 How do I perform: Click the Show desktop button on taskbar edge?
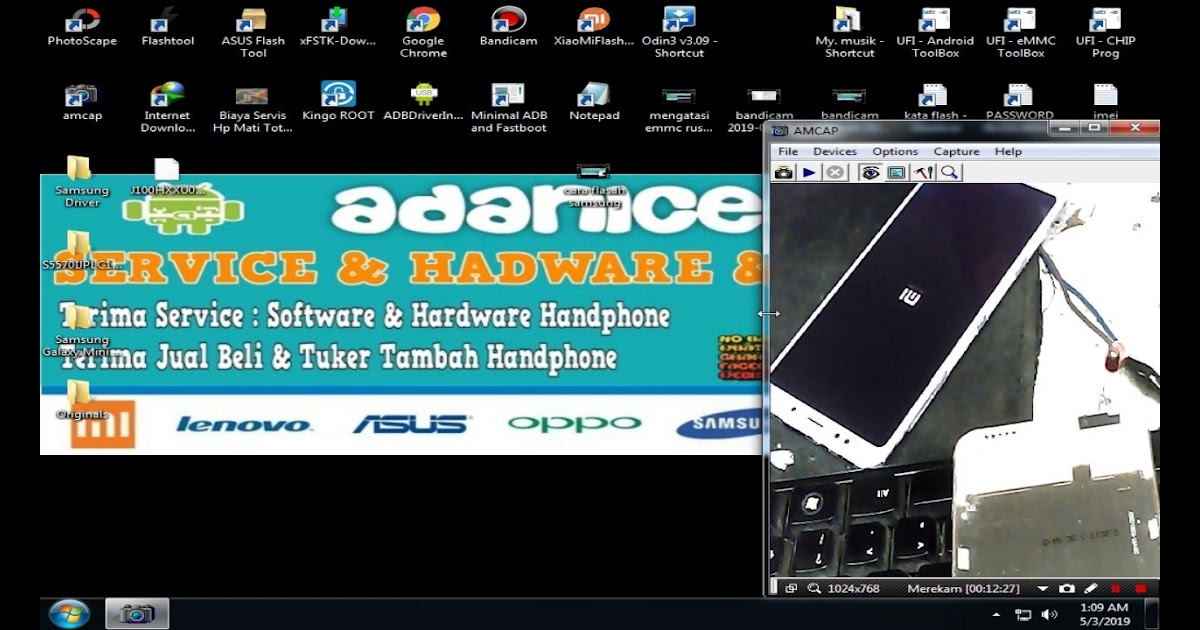1153,613
